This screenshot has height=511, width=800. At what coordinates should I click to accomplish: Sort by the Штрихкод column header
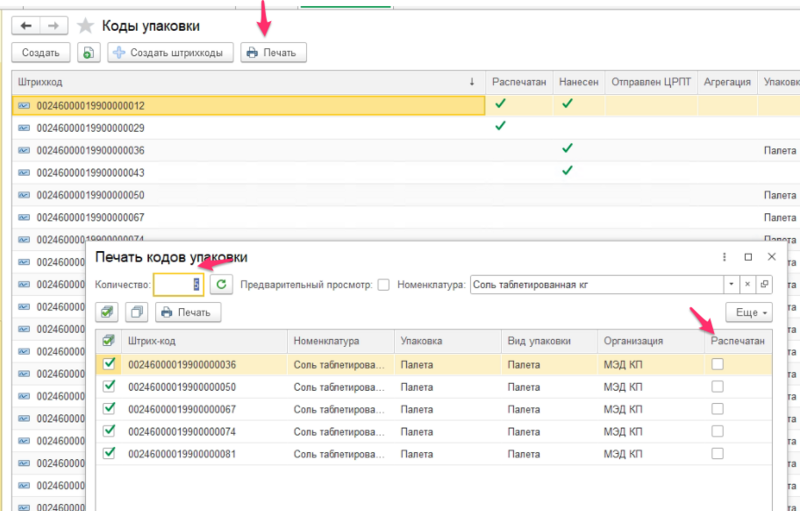pyautogui.click(x=248, y=82)
